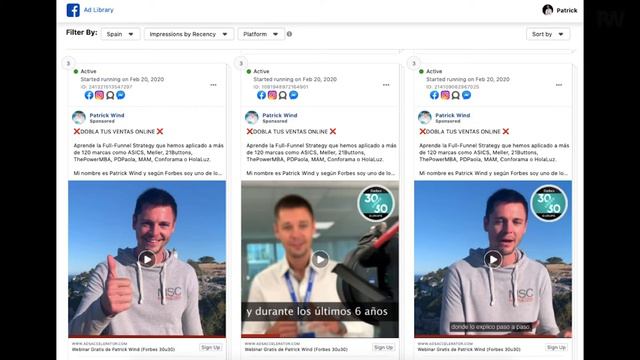The width and height of the screenshot is (640, 360).
Task: Click Audience Network icon on the 'donde lo explico' ad
Action: pyautogui.click(x=456, y=95)
